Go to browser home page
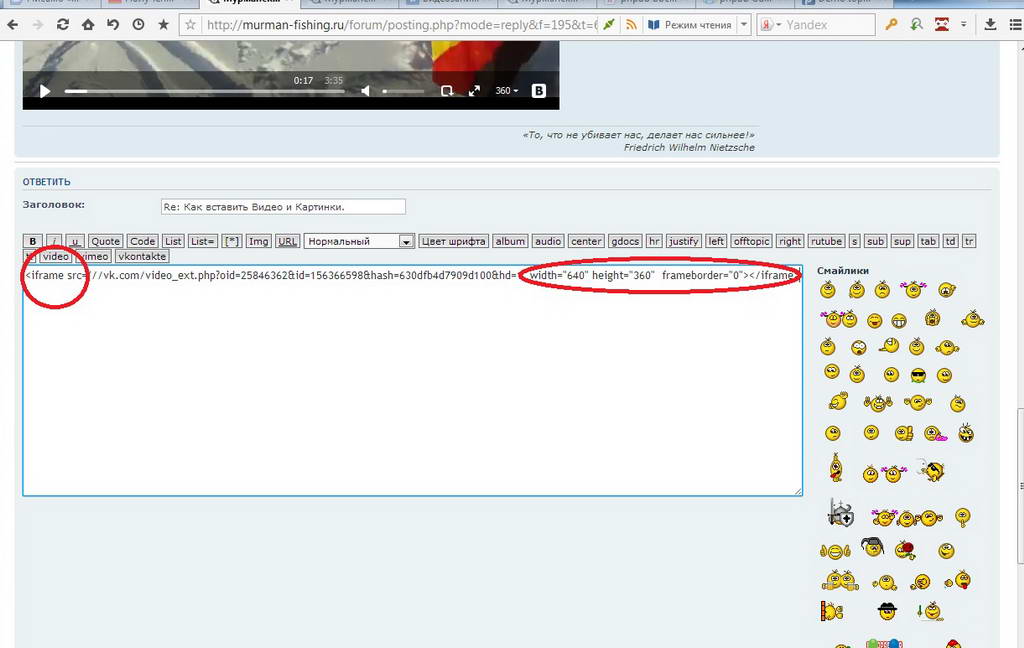Screen dimensions: 1024x648 coord(88,24)
